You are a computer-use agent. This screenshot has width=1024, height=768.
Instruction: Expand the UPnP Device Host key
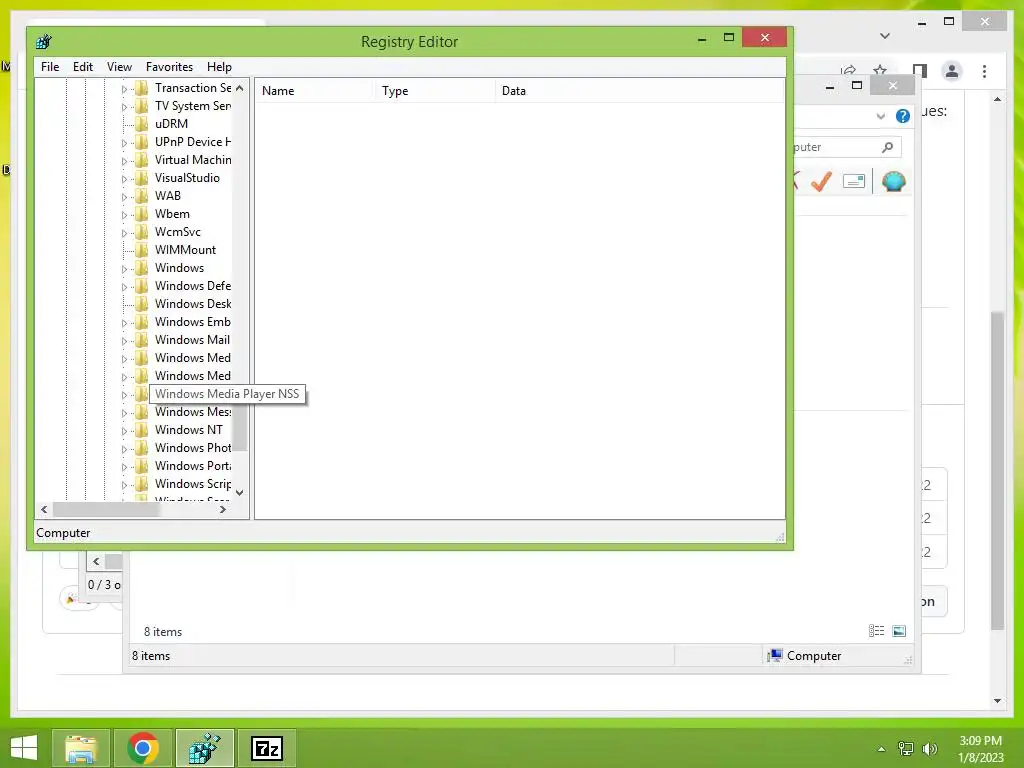click(124, 143)
